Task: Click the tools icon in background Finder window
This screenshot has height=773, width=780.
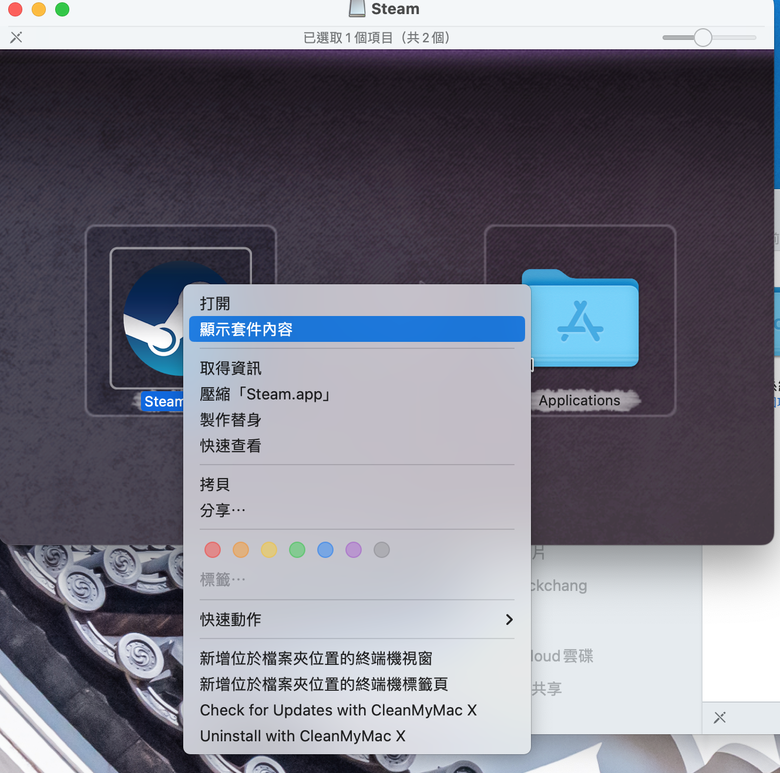Action: [x=720, y=717]
